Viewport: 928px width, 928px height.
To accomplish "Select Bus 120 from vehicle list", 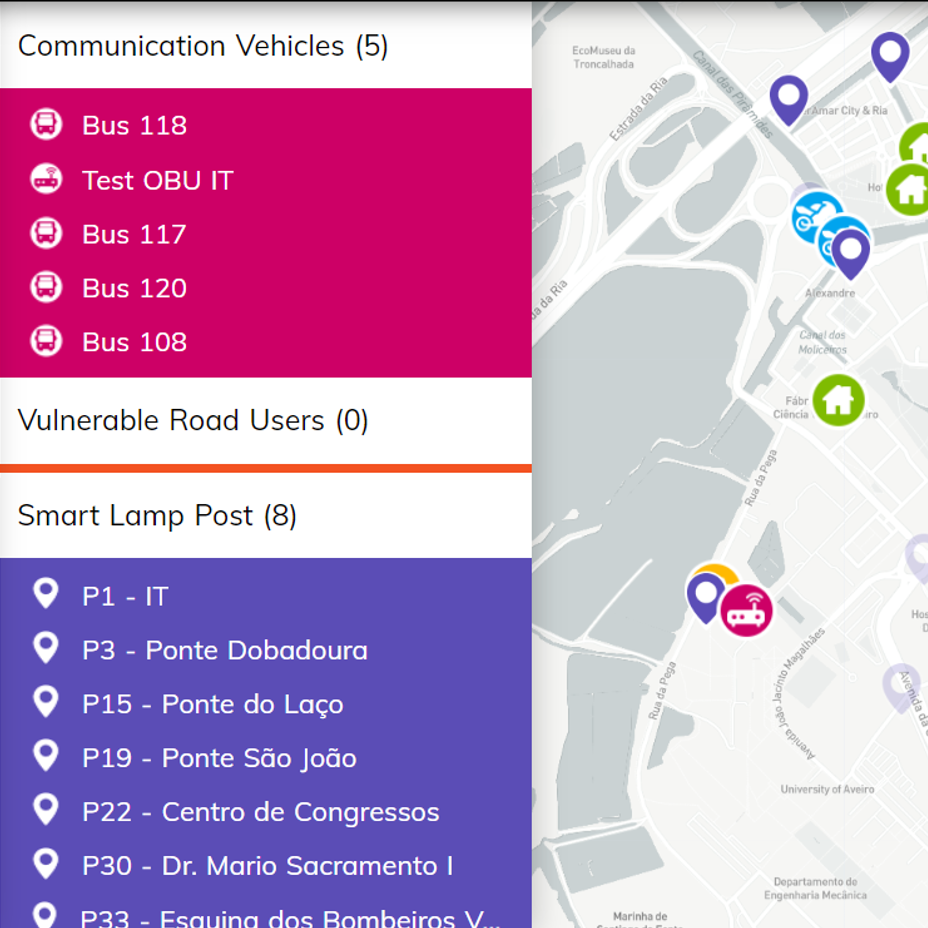I will (266, 288).
